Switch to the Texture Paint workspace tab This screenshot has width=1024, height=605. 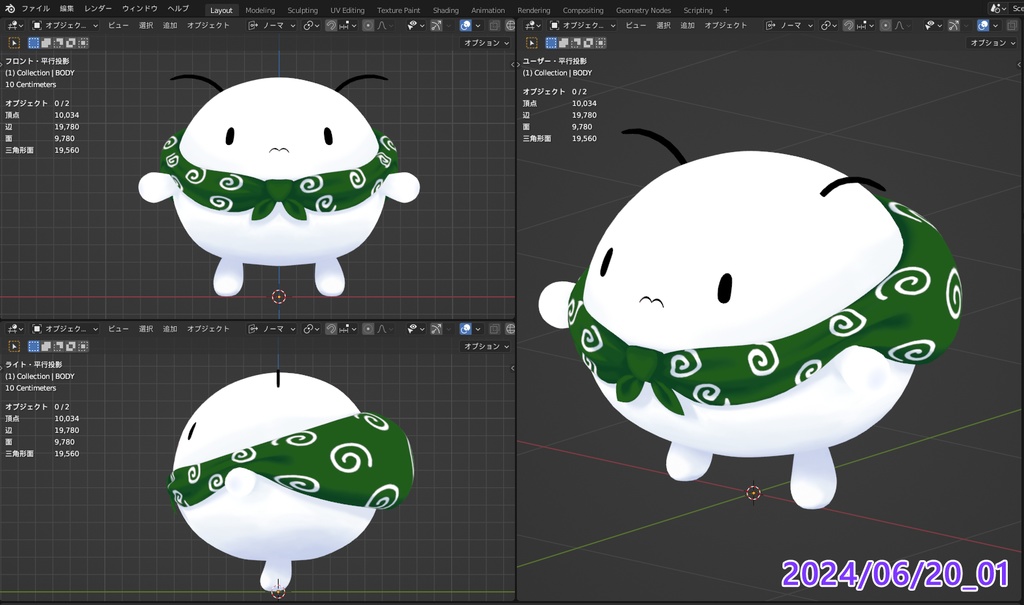pyautogui.click(x=398, y=10)
